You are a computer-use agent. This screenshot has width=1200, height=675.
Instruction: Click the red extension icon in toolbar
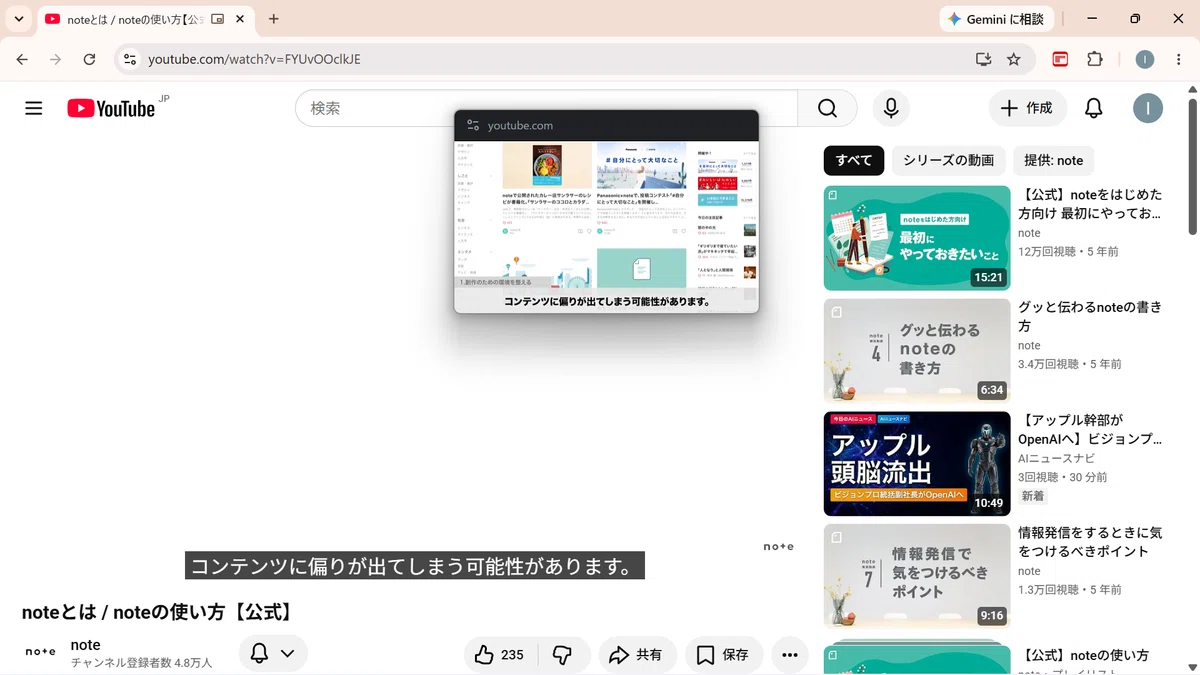coord(1060,59)
